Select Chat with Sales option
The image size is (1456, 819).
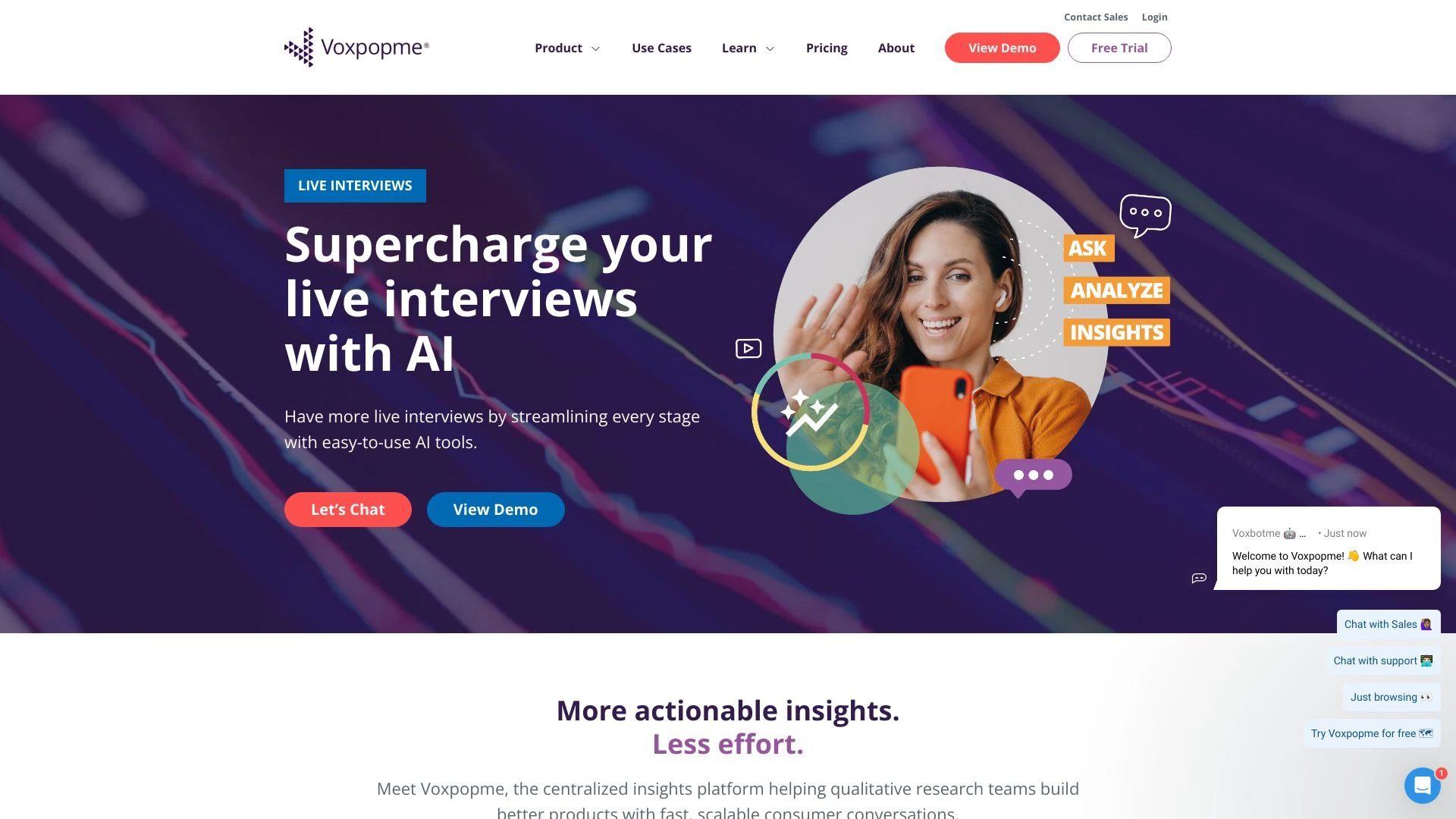tap(1388, 623)
